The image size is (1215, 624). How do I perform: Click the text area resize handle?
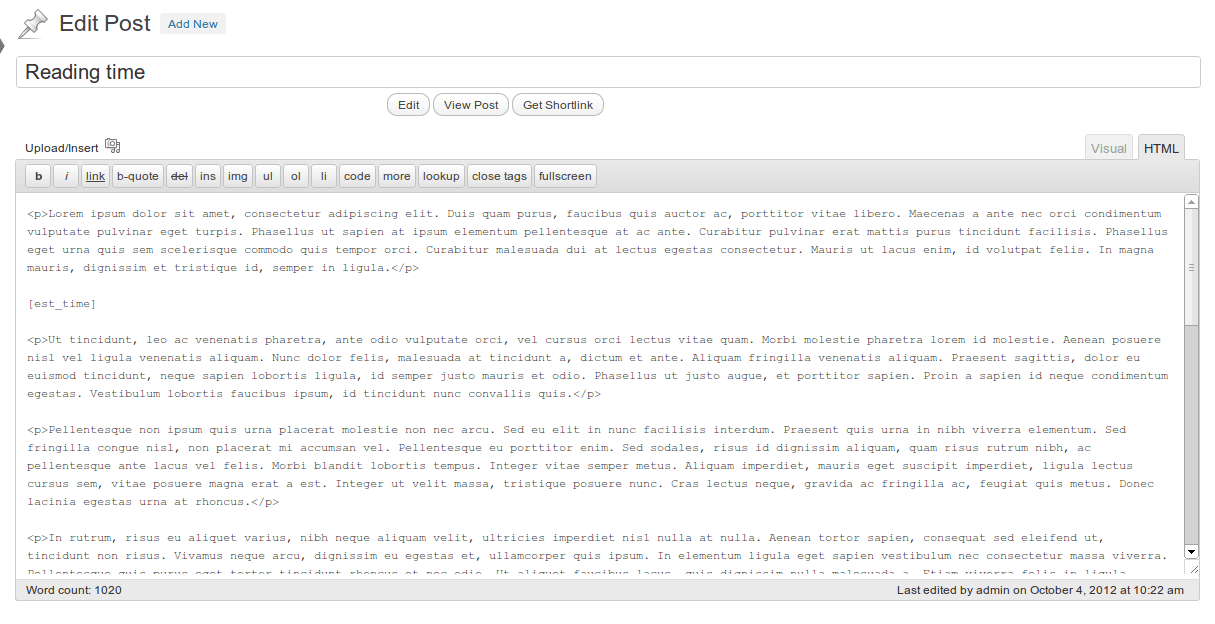pyautogui.click(x=1191, y=568)
